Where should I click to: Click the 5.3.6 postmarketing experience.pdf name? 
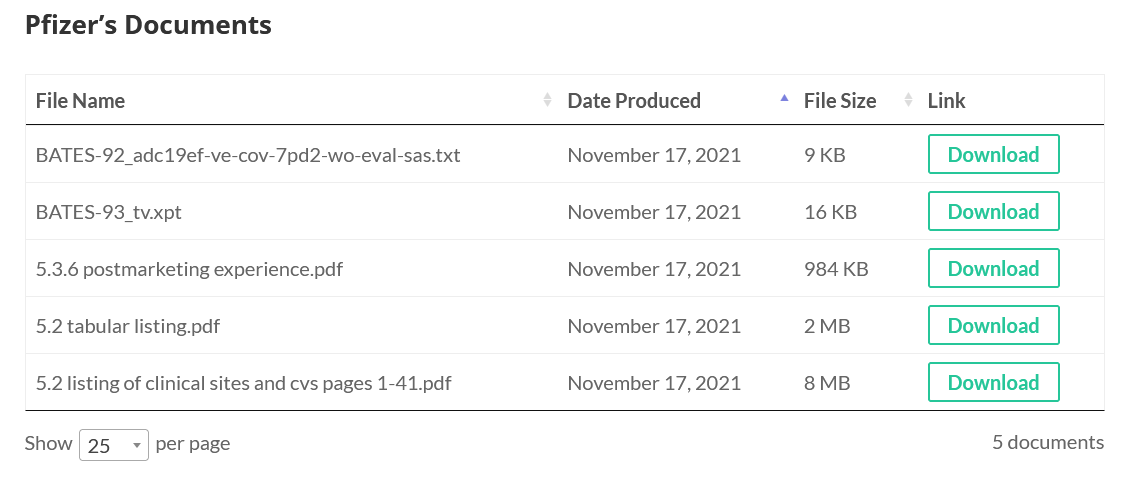point(189,269)
